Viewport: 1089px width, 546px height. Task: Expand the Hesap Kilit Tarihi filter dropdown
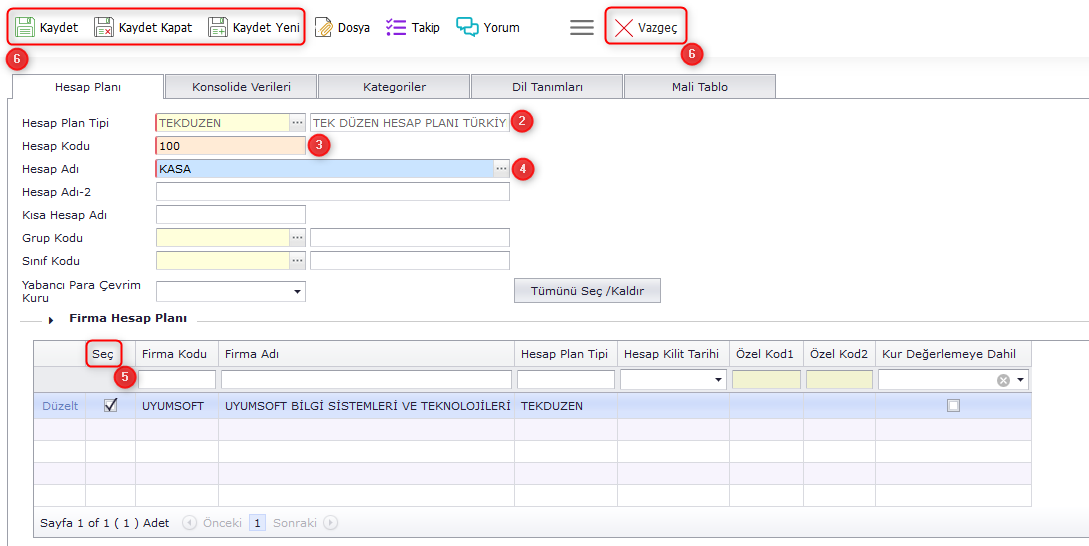pos(719,381)
